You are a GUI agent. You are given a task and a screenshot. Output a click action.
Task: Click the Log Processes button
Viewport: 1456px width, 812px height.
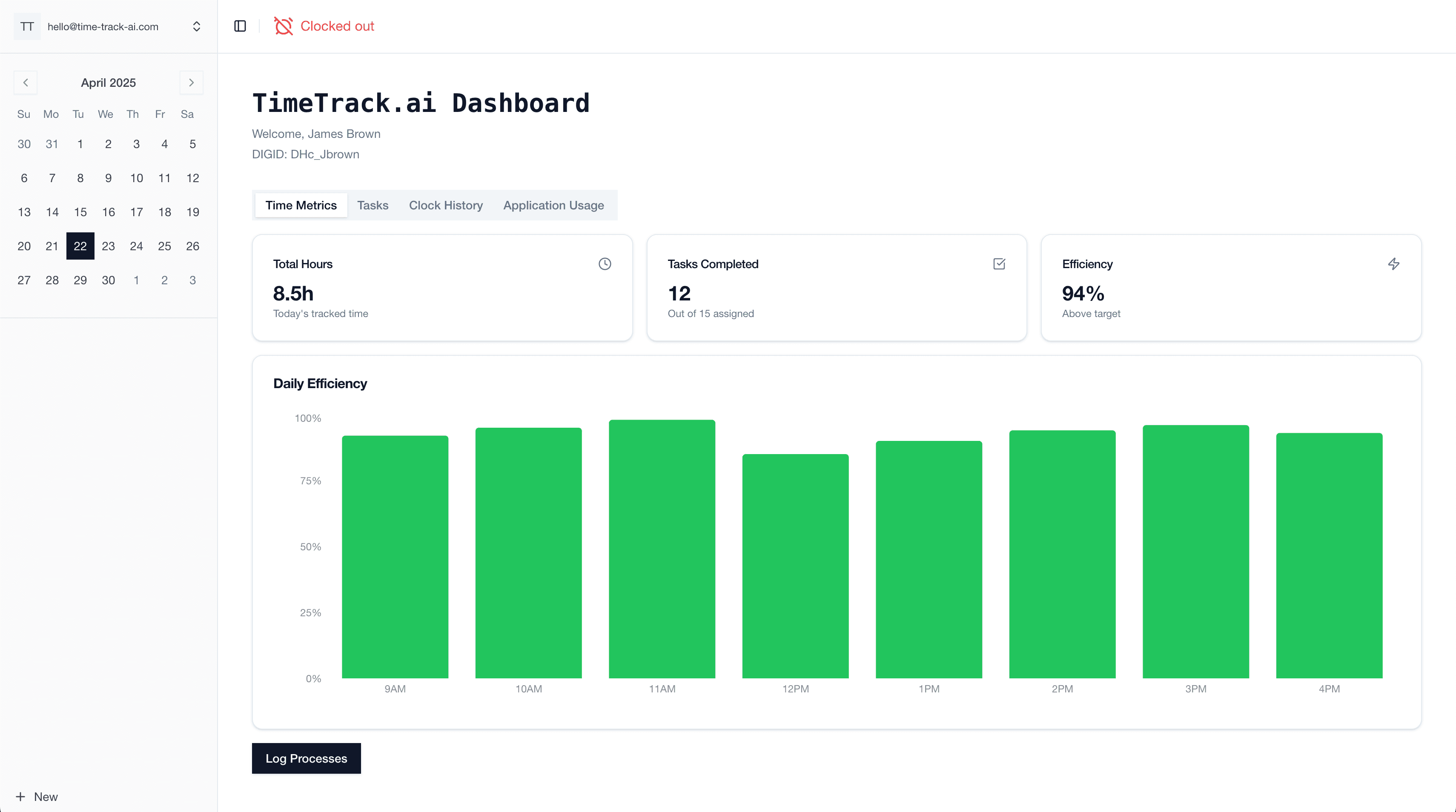[307, 758]
